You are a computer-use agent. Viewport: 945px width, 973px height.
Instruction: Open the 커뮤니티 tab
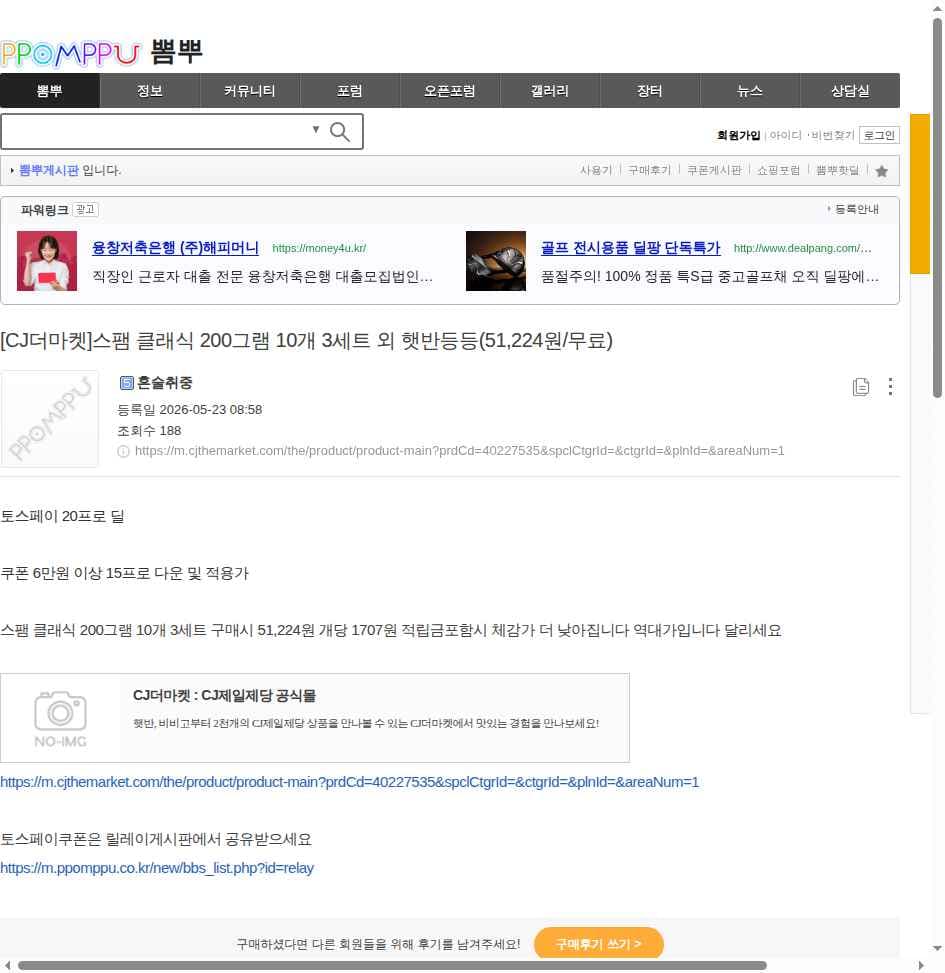[249, 91]
